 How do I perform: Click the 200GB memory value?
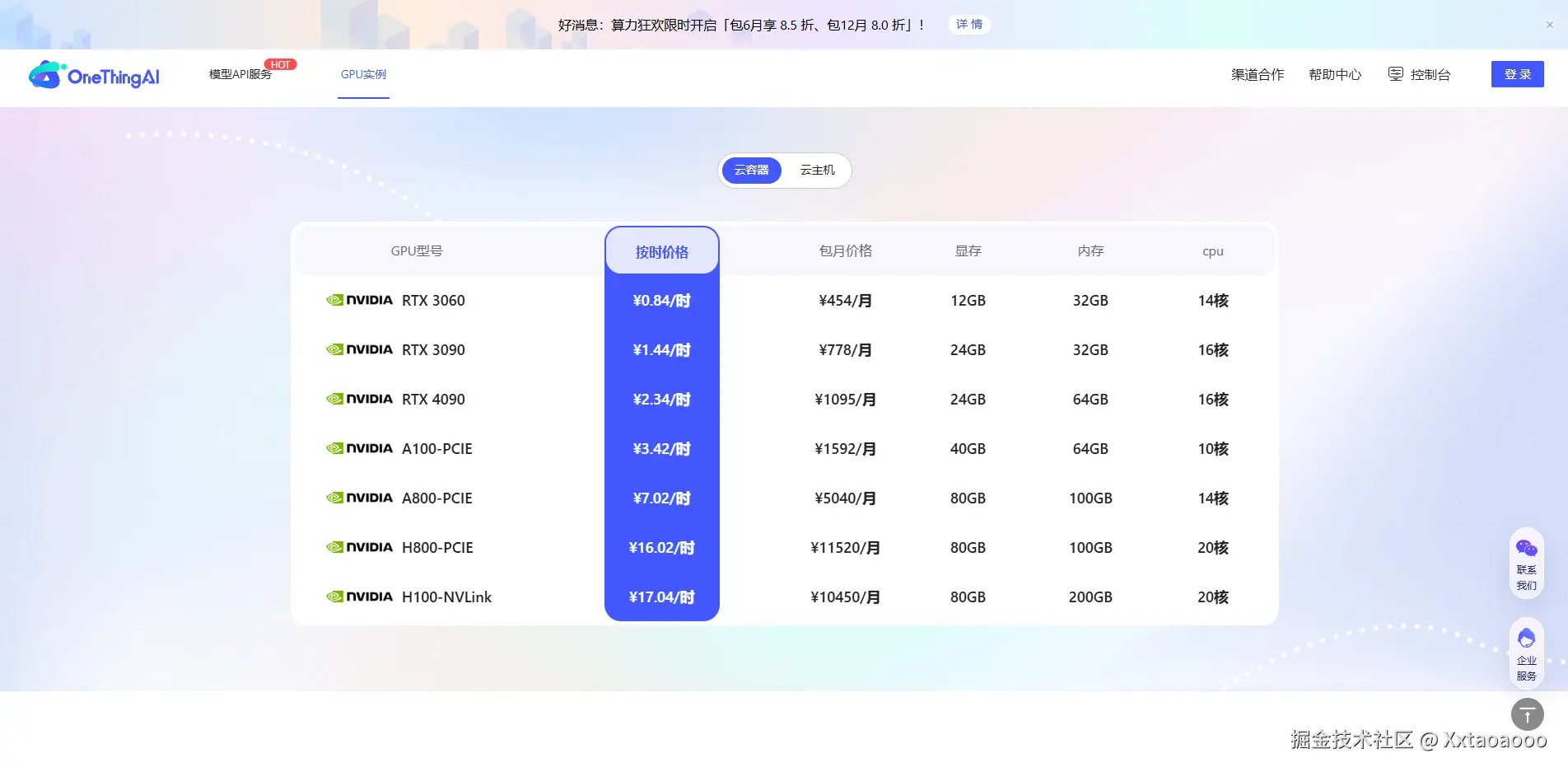click(1091, 597)
